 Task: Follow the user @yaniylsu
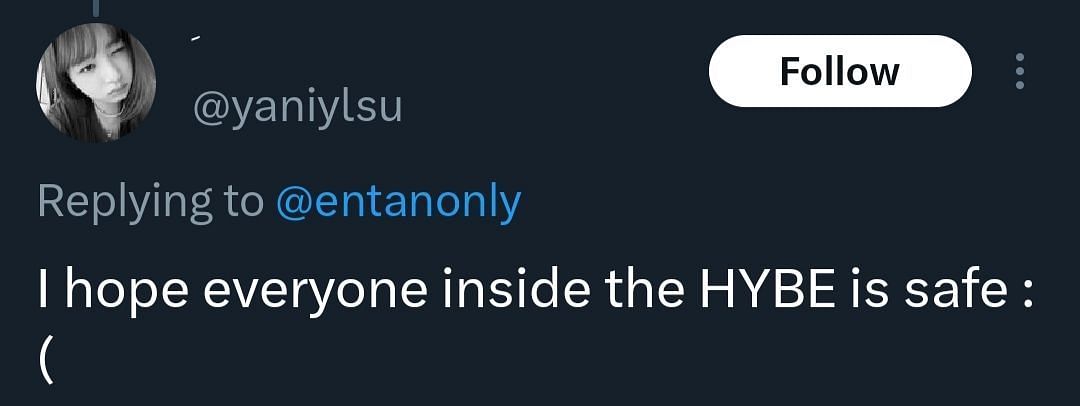click(x=840, y=71)
